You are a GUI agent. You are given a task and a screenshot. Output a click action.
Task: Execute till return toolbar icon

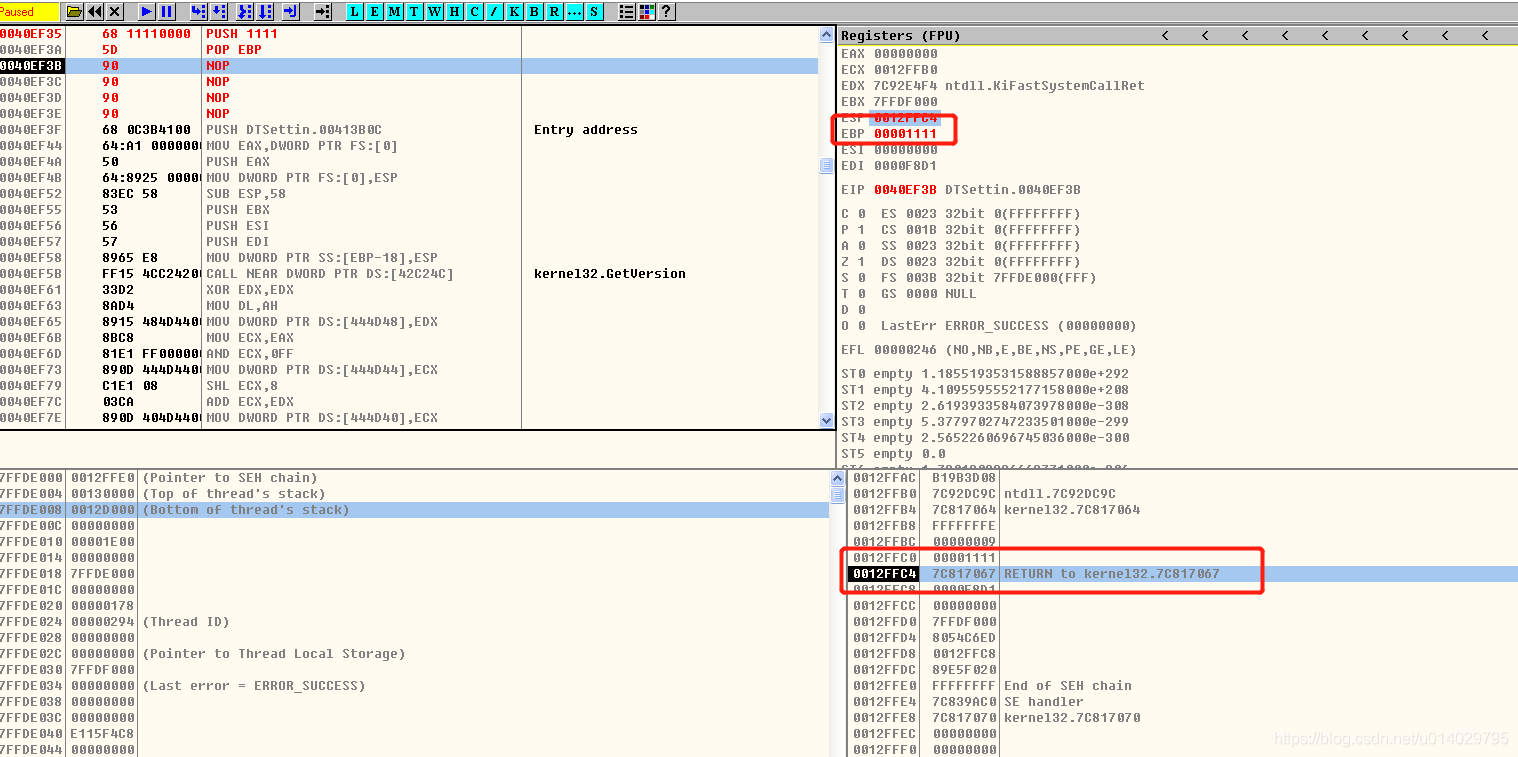click(x=290, y=12)
